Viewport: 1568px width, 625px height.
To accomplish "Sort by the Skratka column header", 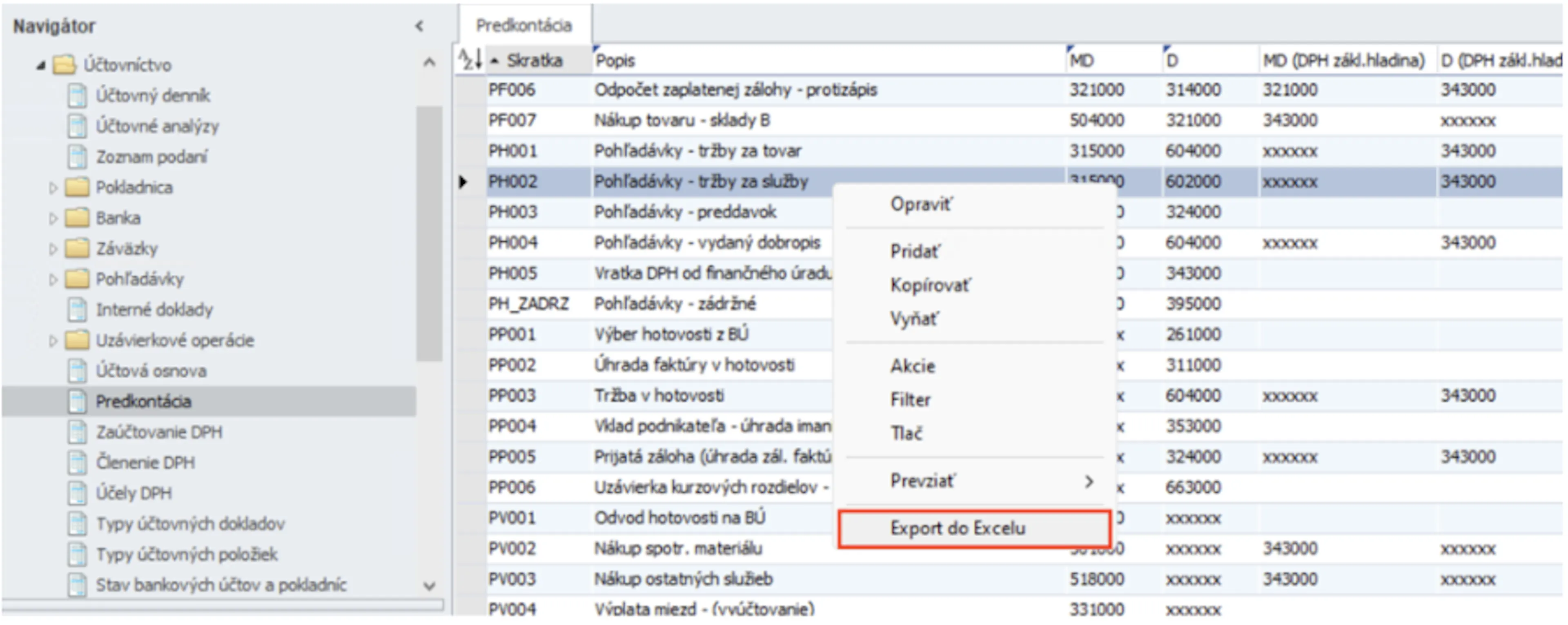I will [x=539, y=60].
